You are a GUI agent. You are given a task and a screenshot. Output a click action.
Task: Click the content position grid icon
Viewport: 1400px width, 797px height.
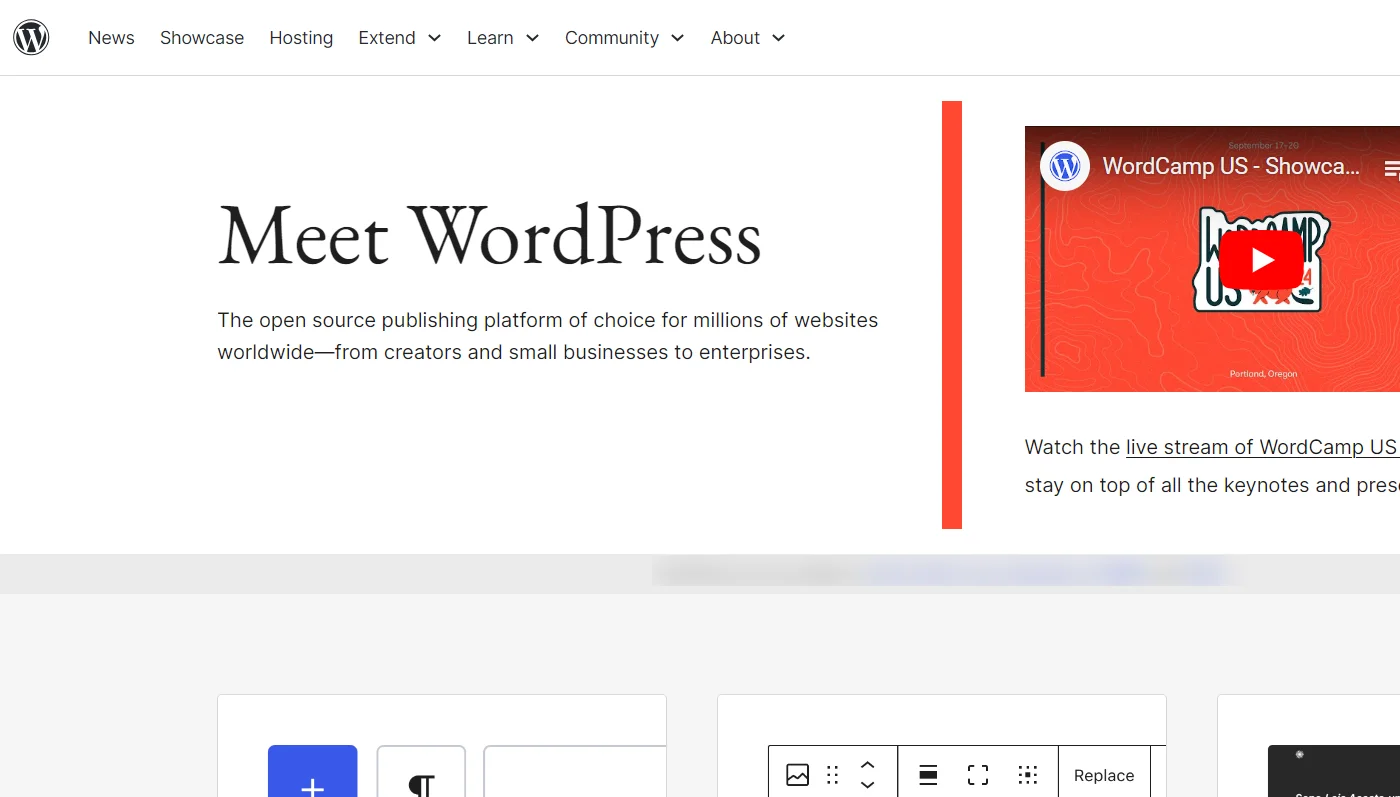tap(1027, 775)
